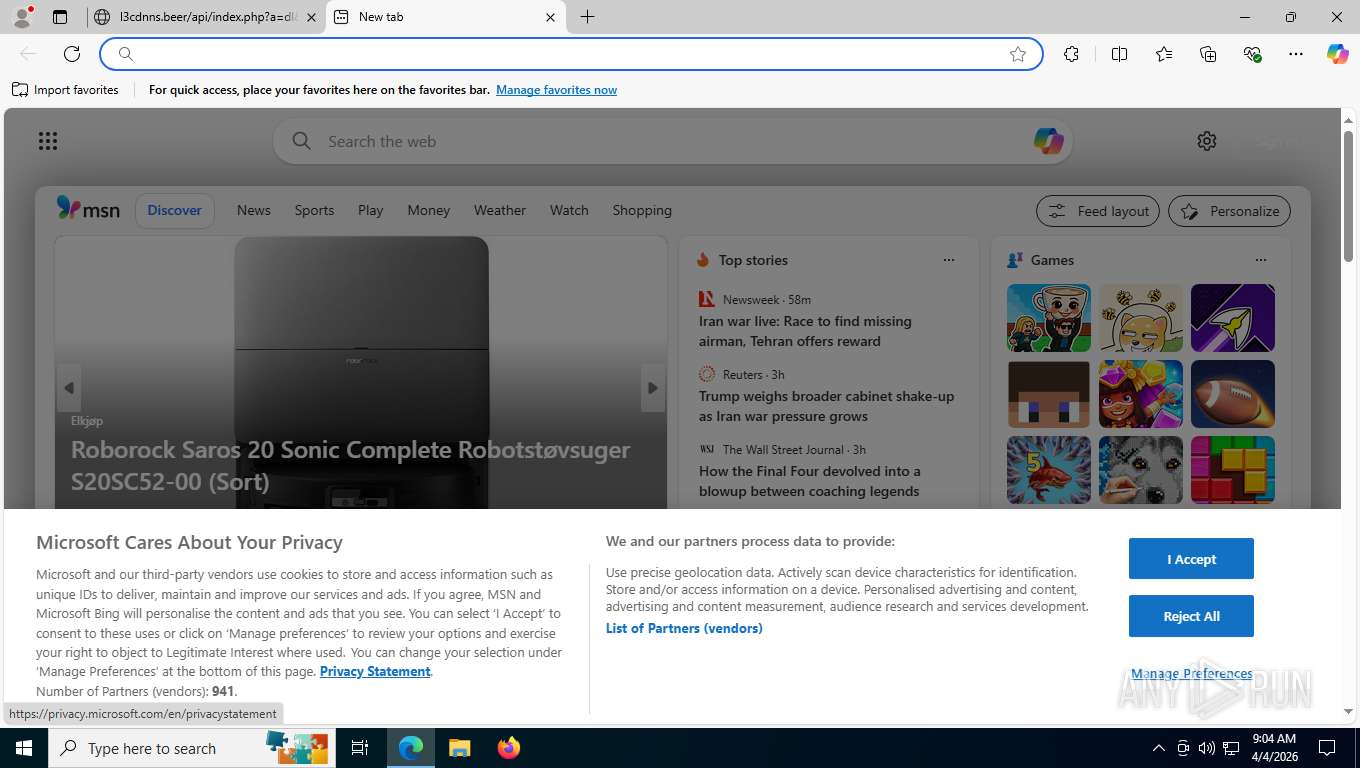Click the Personalize button
This screenshot has width=1360, height=768.
pyautogui.click(x=1229, y=211)
